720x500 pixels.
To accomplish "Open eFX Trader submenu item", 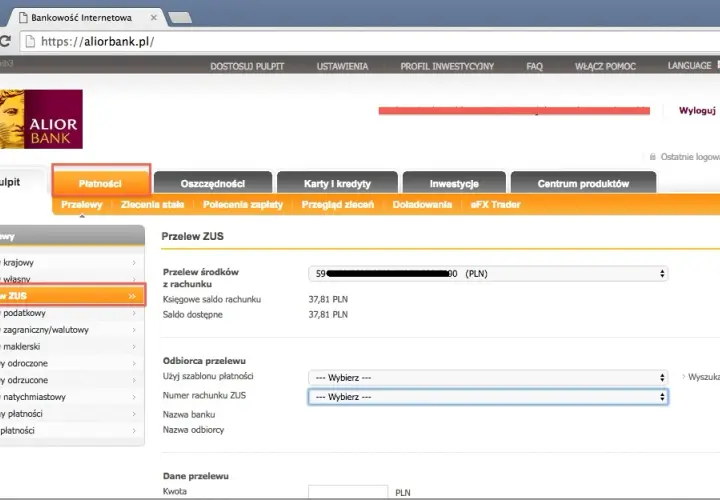I will (495, 205).
